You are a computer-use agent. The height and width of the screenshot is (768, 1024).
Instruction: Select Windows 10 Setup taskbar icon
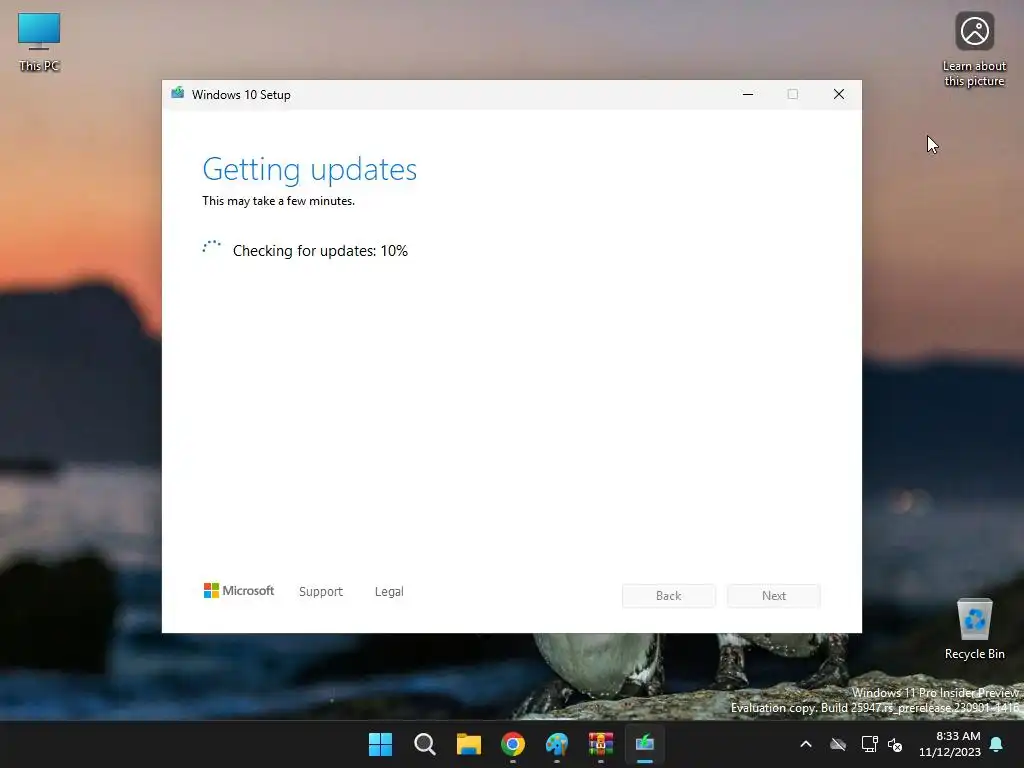coord(645,744)
